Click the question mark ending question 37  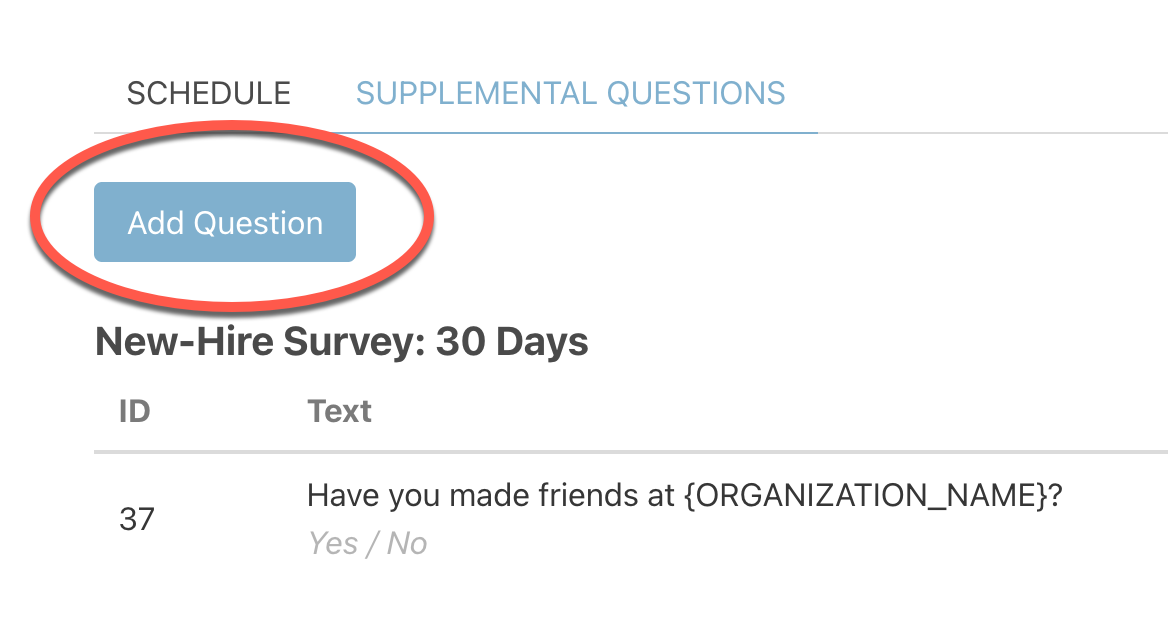(x=1056, y=495)
